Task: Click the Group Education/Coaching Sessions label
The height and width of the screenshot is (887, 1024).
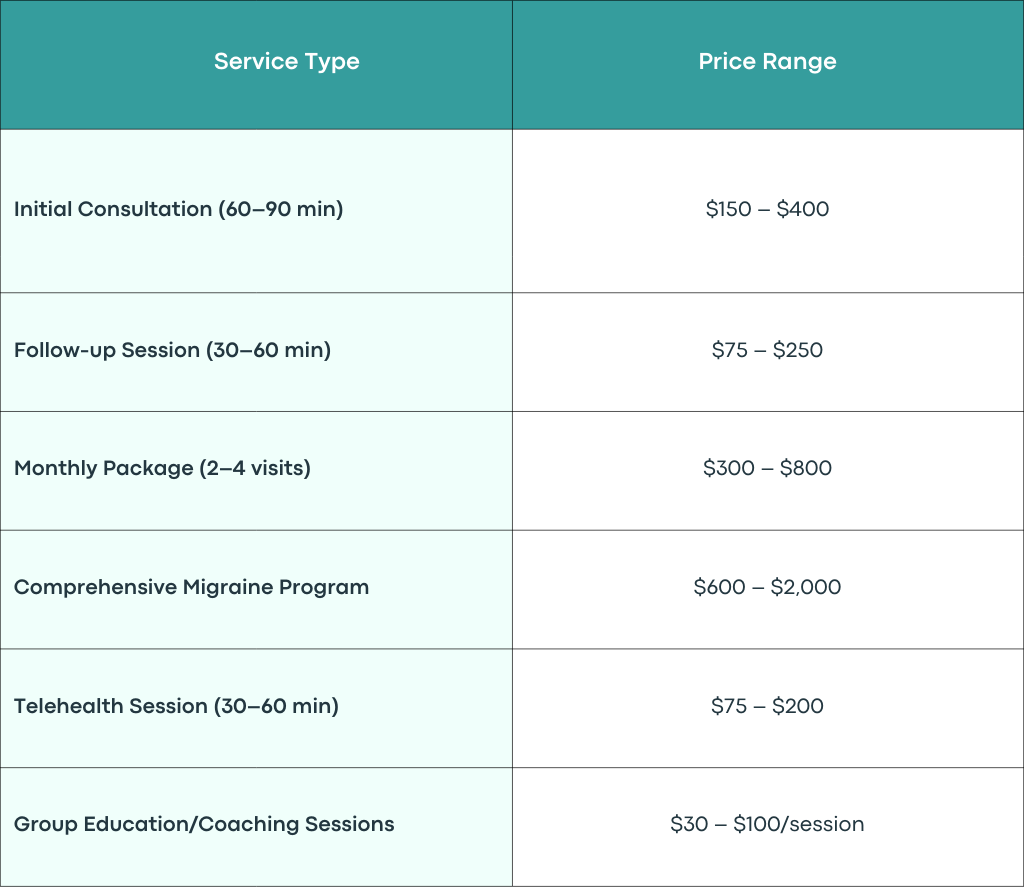Action: (204, 824)
